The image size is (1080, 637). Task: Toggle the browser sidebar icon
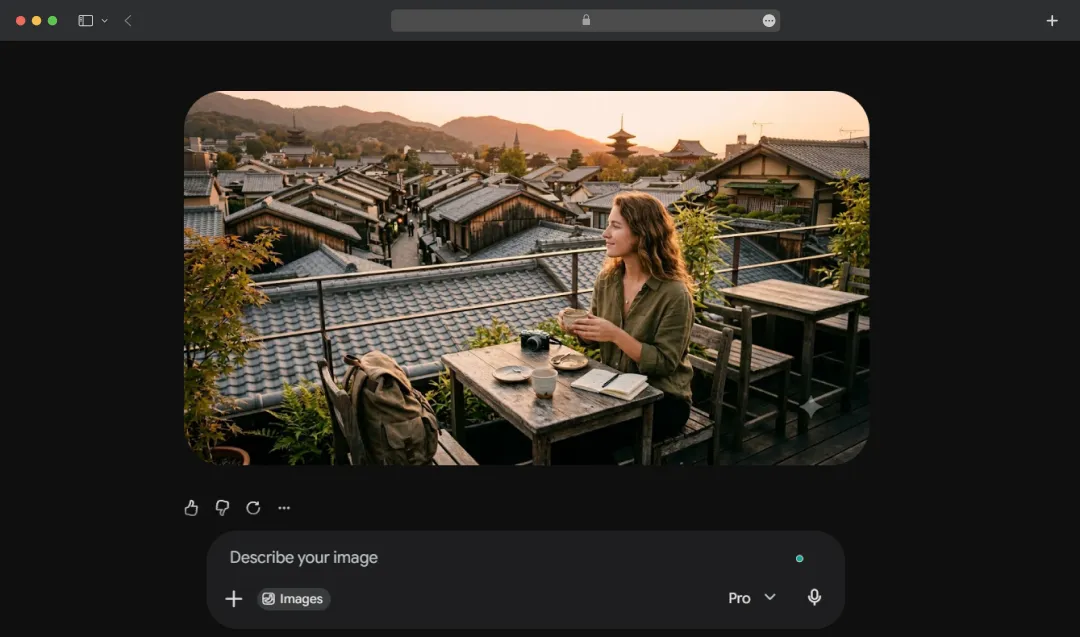(x=85, y=21)
